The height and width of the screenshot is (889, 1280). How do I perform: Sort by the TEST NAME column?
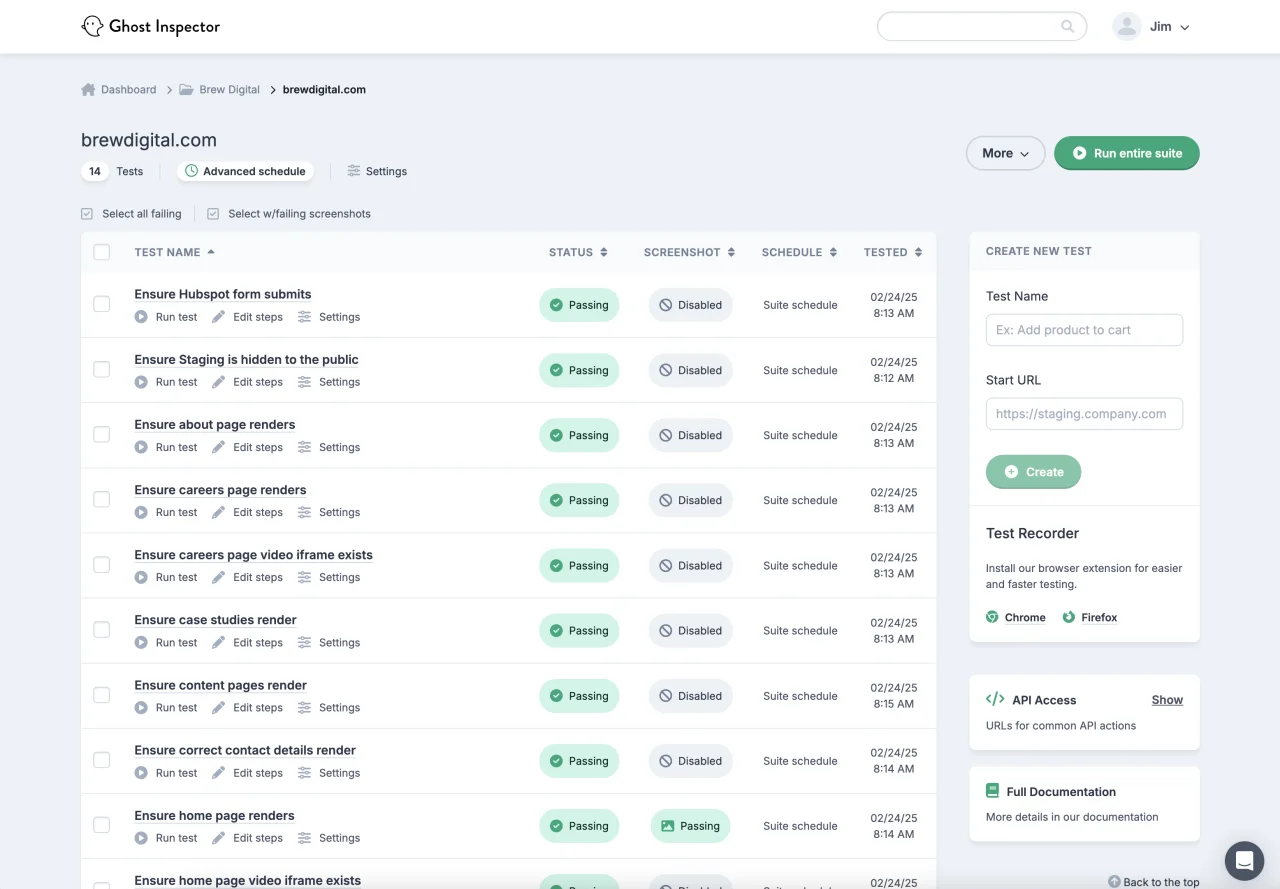(175, 252)
